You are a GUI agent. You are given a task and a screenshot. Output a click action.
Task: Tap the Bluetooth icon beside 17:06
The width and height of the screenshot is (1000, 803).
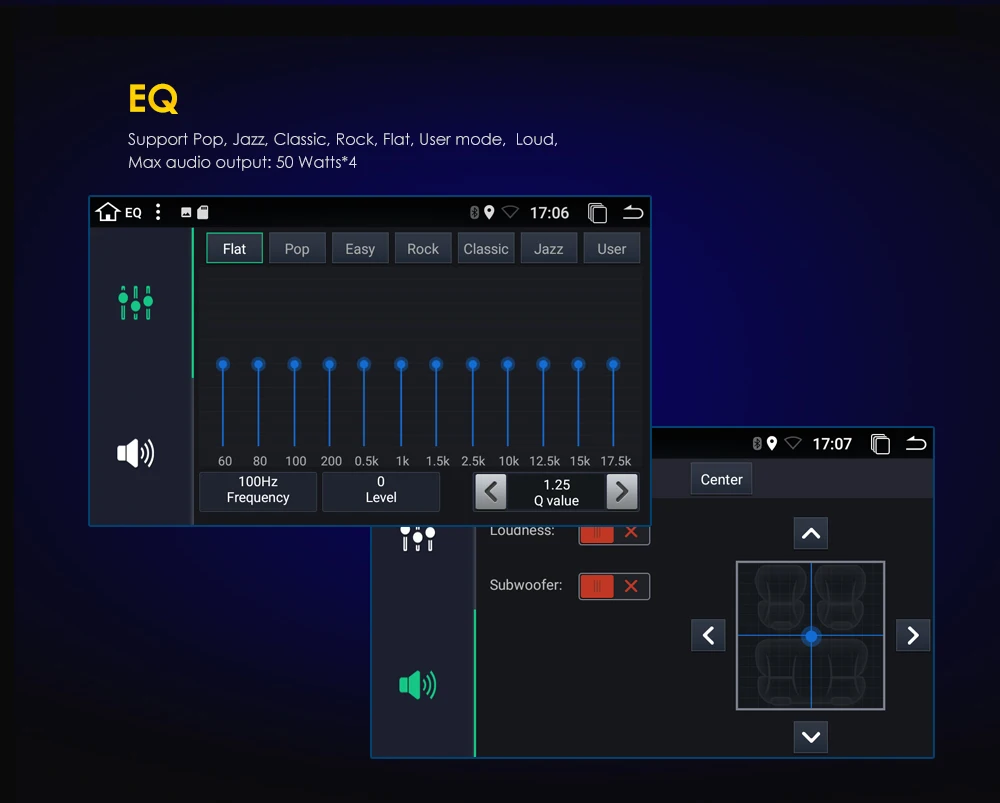point(474,212)
